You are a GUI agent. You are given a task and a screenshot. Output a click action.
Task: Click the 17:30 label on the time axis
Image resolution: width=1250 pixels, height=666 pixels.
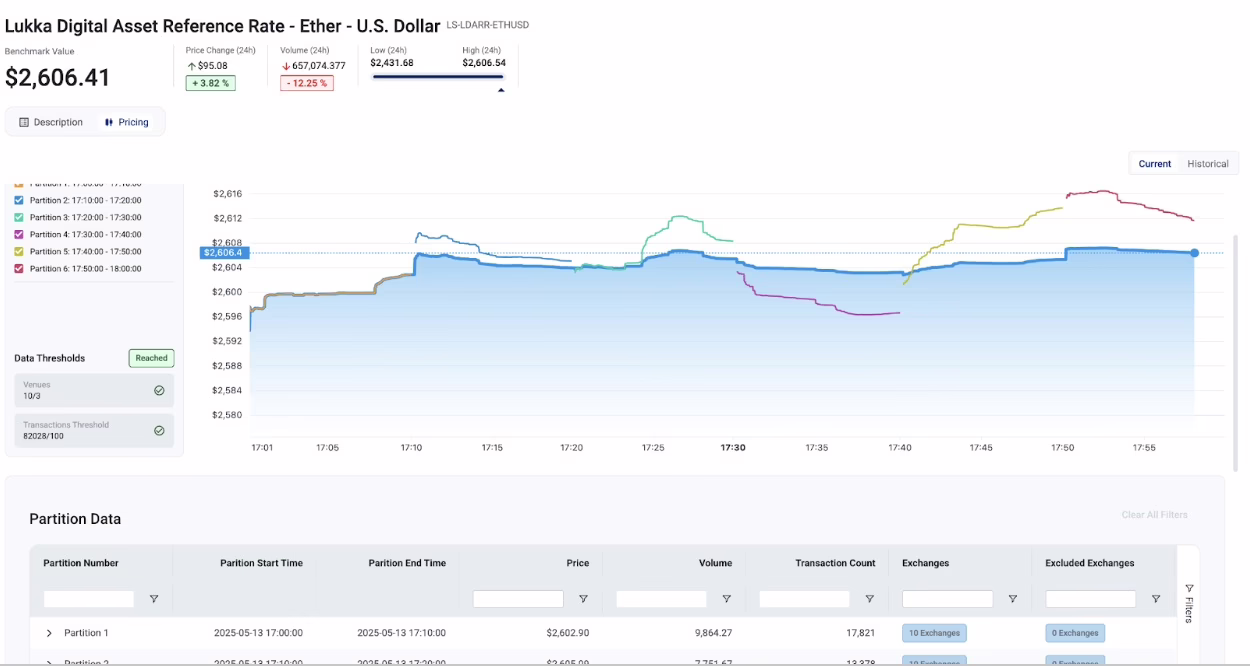pyautogui.click(x=733, y=448)
